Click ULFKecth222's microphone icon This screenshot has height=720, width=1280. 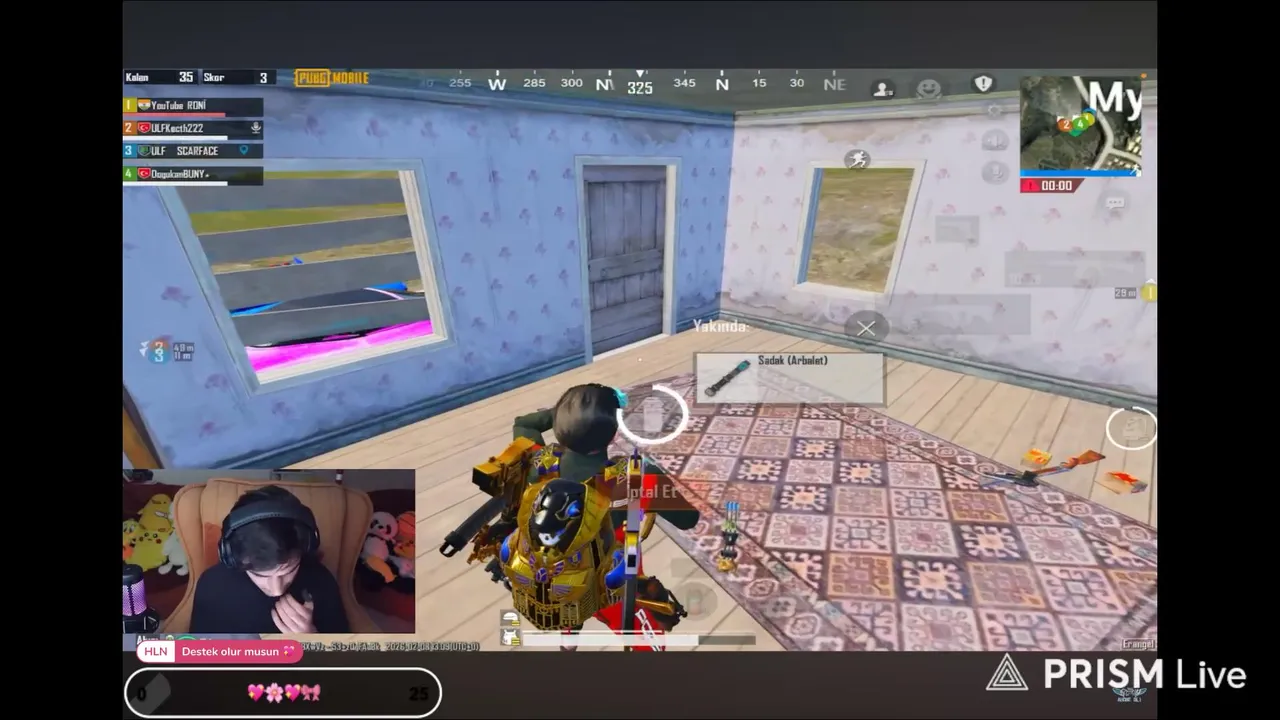(256, 128)
